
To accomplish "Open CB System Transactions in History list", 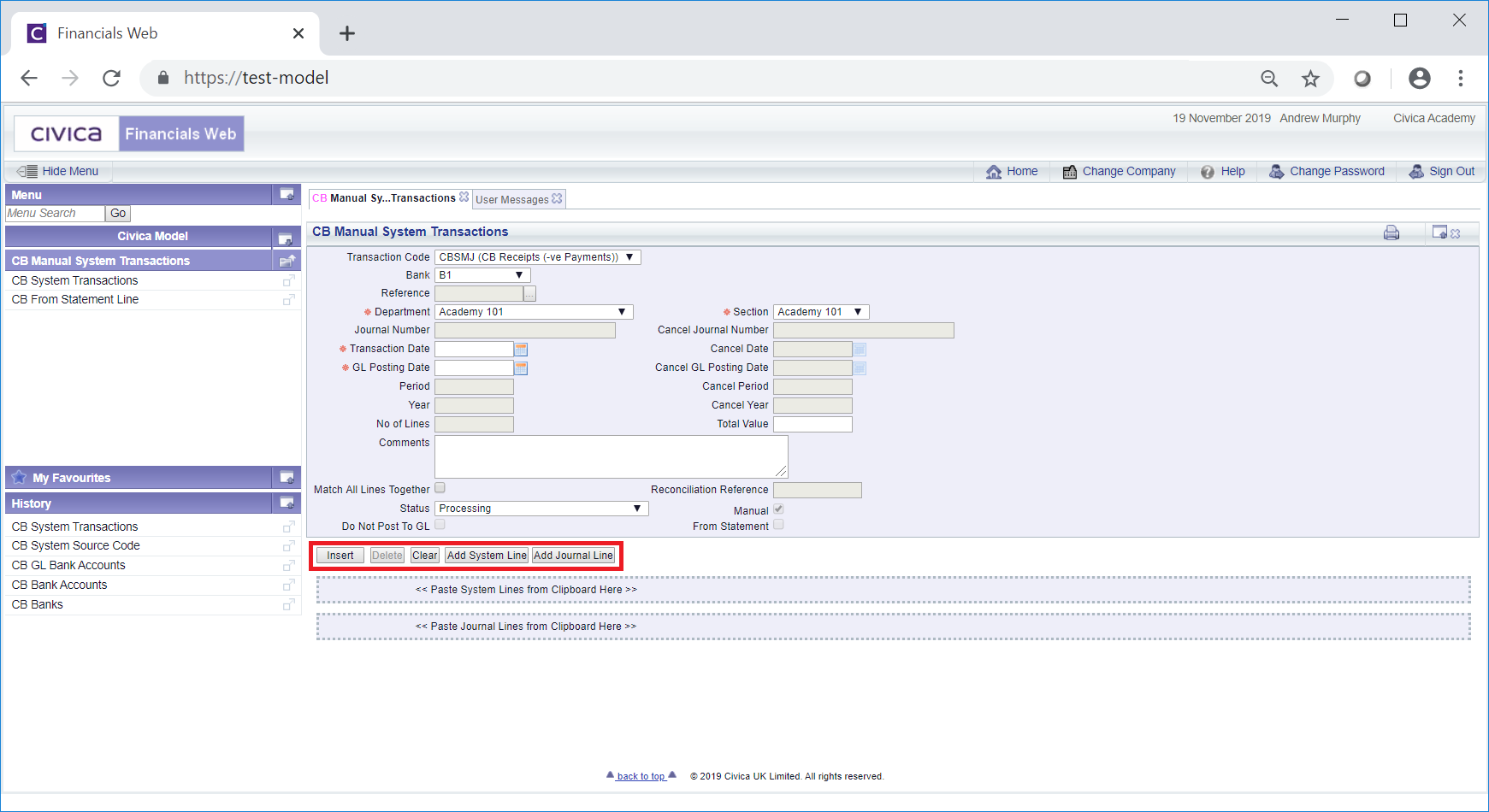I will [x=74, y=527].
